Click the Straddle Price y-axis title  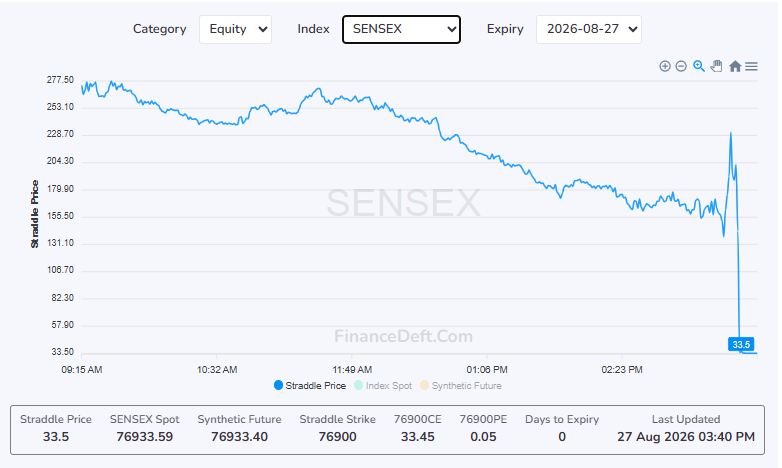pos(34,214)
